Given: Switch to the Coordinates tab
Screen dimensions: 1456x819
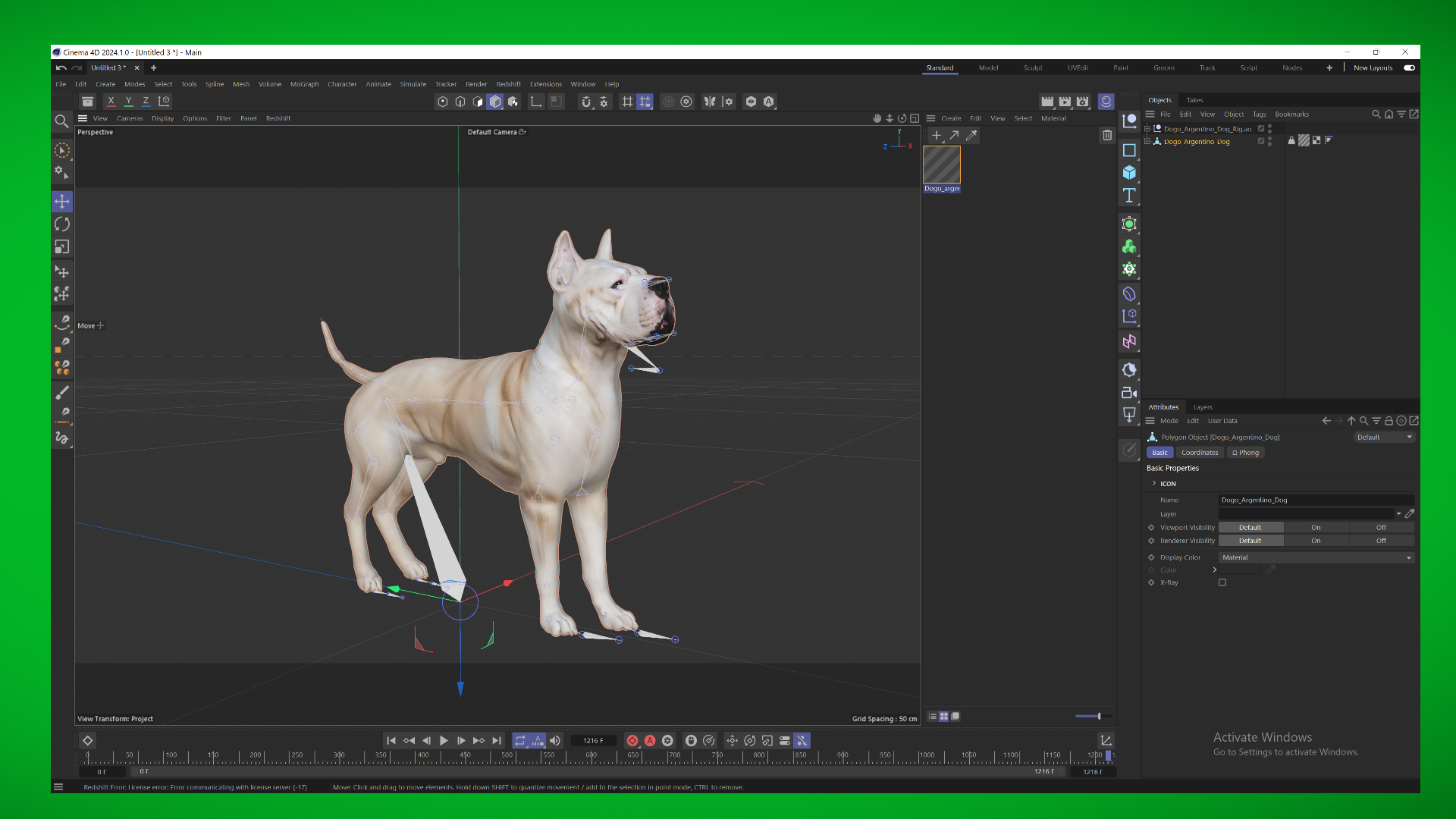Looking at the screenshot, I should pos(1200,453).
